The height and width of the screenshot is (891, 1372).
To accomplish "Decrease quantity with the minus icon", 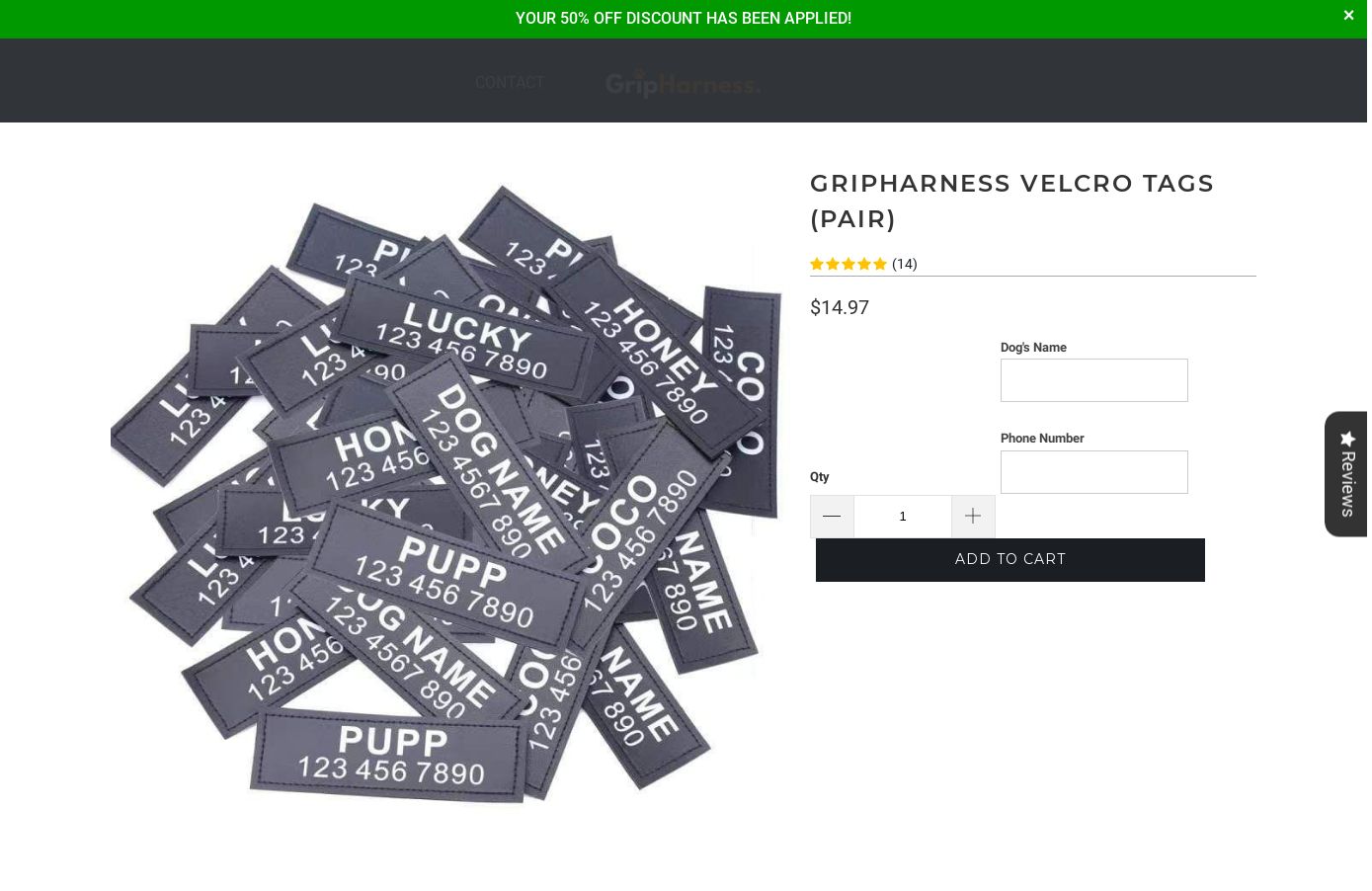I will coord(832,517).
